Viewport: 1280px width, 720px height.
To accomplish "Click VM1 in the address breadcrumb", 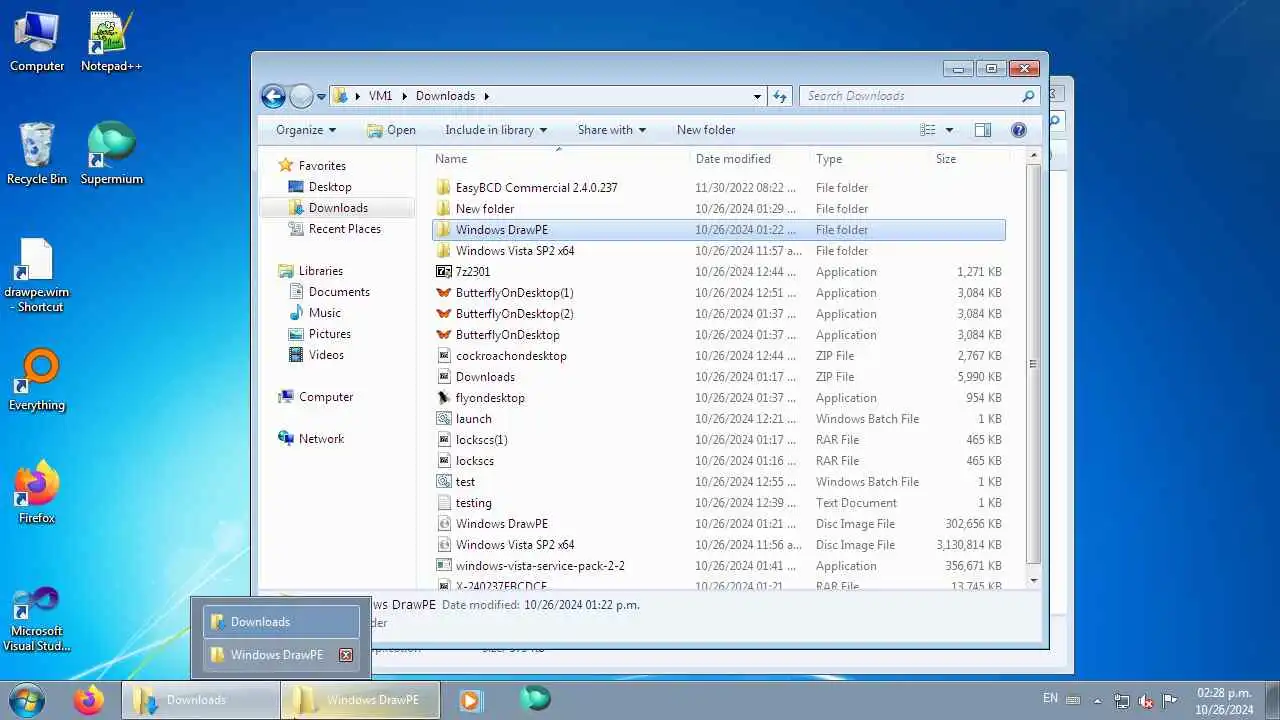I will tap(380, 96).
